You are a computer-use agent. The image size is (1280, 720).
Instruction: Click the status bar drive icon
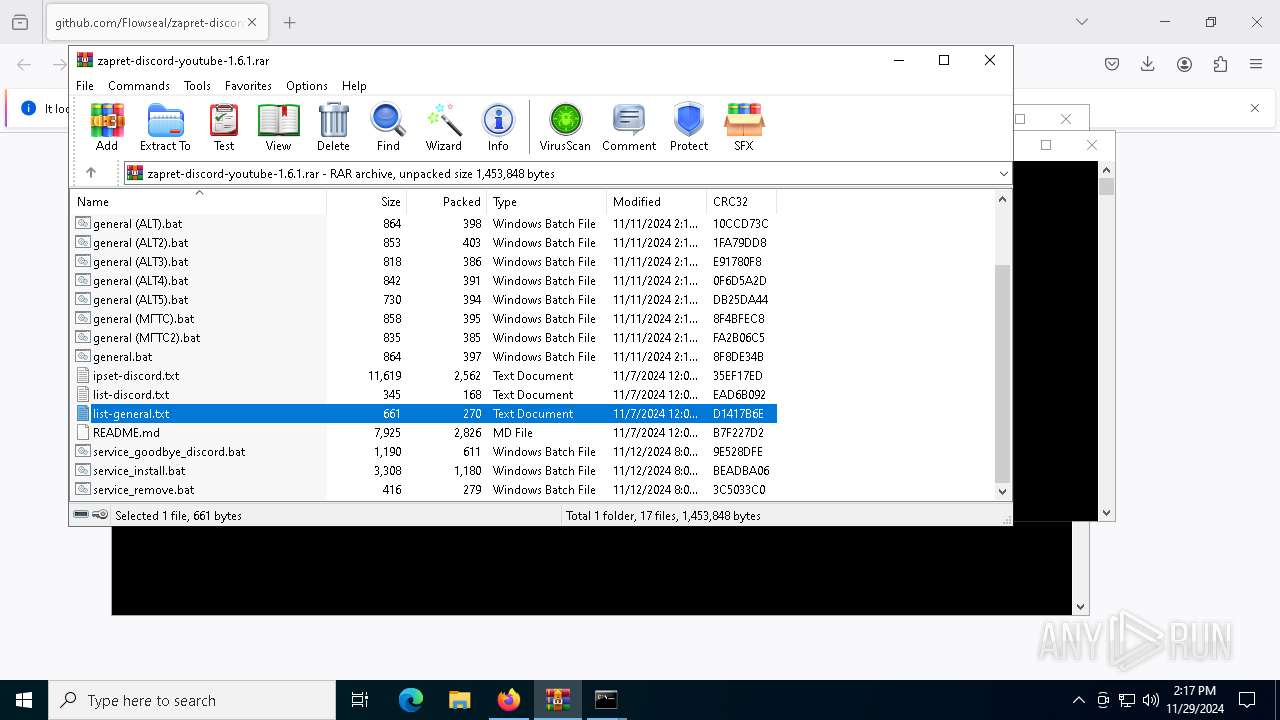[x=81, y=515]
